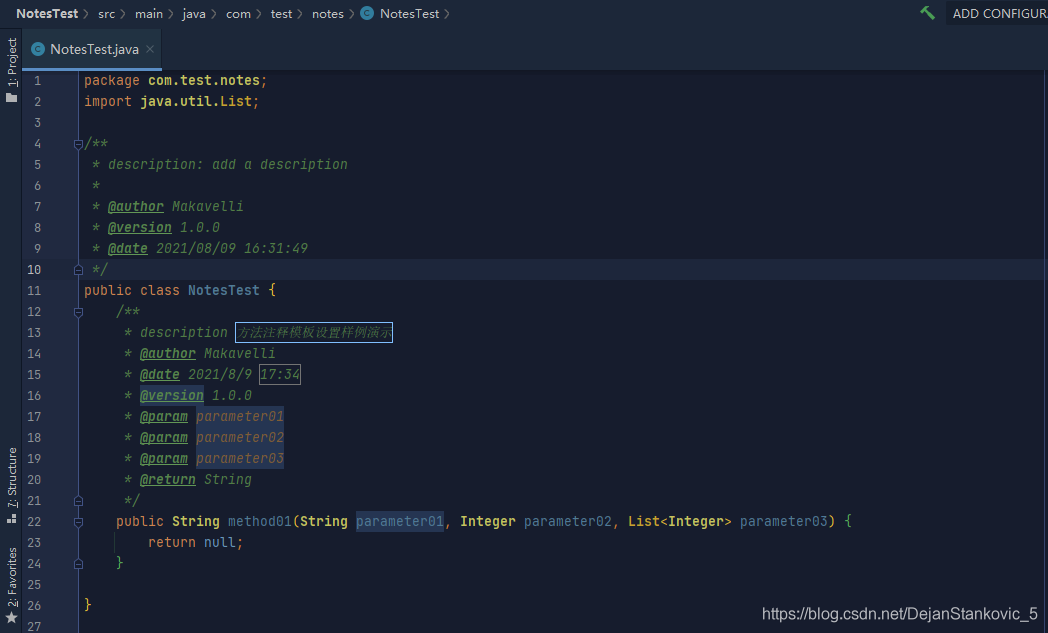Click the class icon in the breadcrumb
Screen dimensions: 1048x633
[367, 13]
